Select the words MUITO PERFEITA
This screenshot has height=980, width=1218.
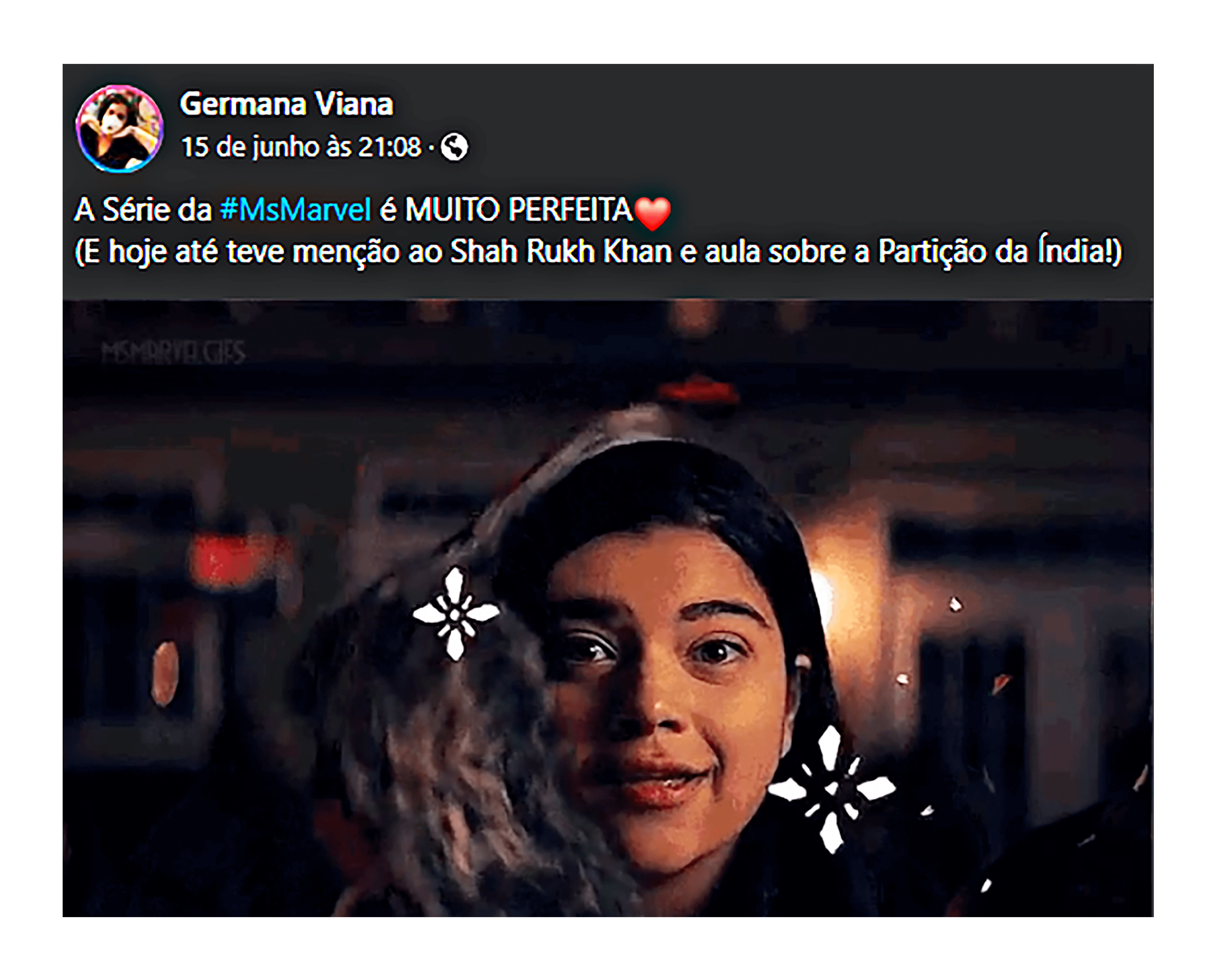coord(519,210)
